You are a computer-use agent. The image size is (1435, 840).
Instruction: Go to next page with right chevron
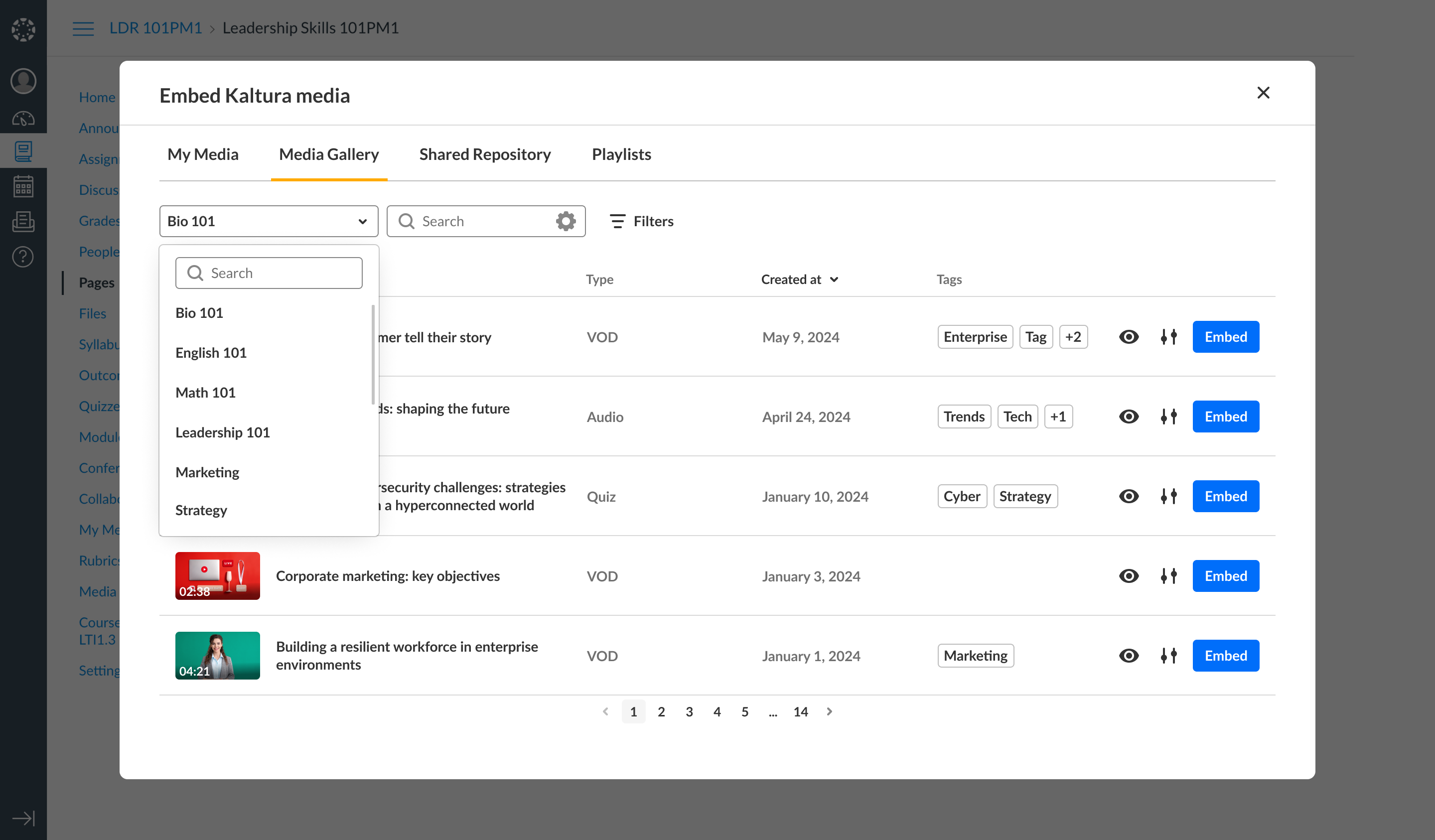(x=829, y=711)
